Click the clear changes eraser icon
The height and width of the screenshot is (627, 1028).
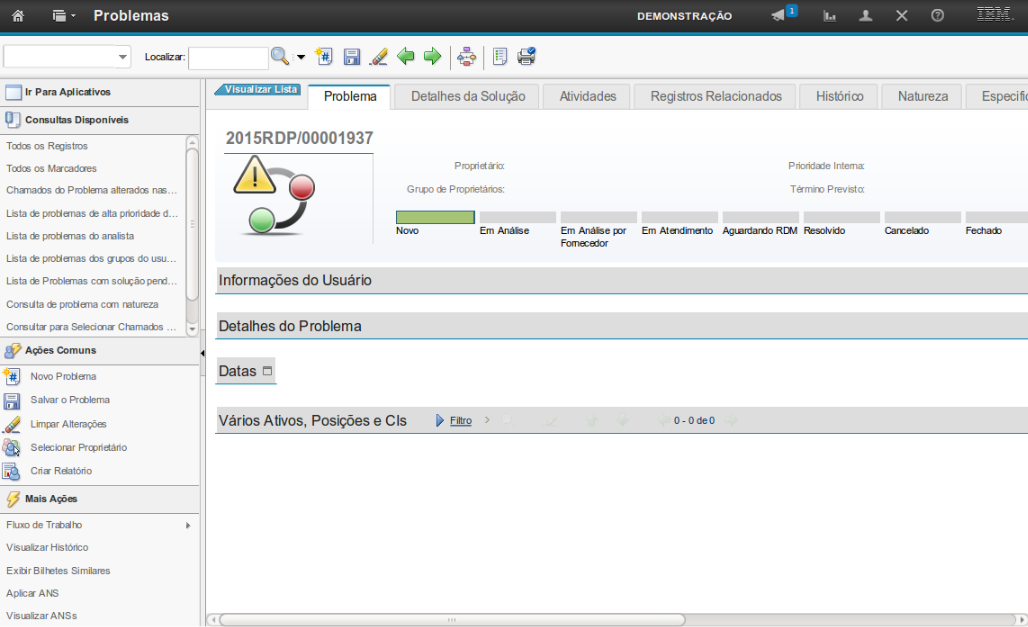tap(378, 57)
